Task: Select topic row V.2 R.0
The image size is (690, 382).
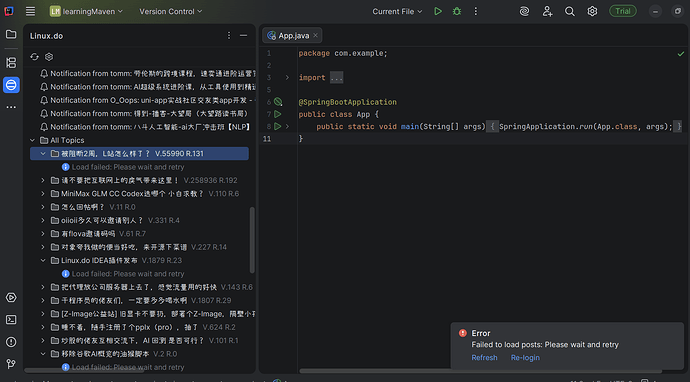Action: pyautogui.click(x=114, y=354)
